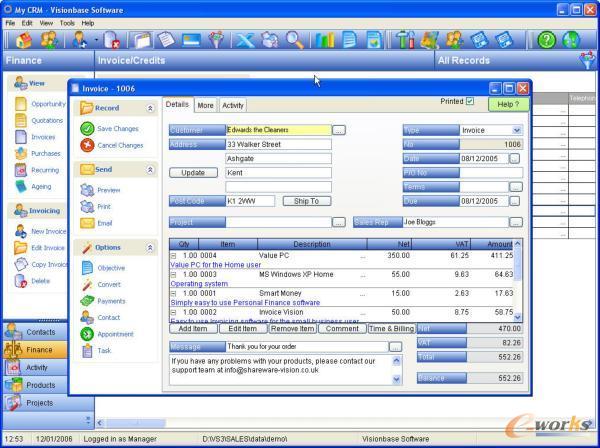The height and width of the screenshot is (448, 600).
Task: Toggle the Printed checkbox
Action: point(470,101)
